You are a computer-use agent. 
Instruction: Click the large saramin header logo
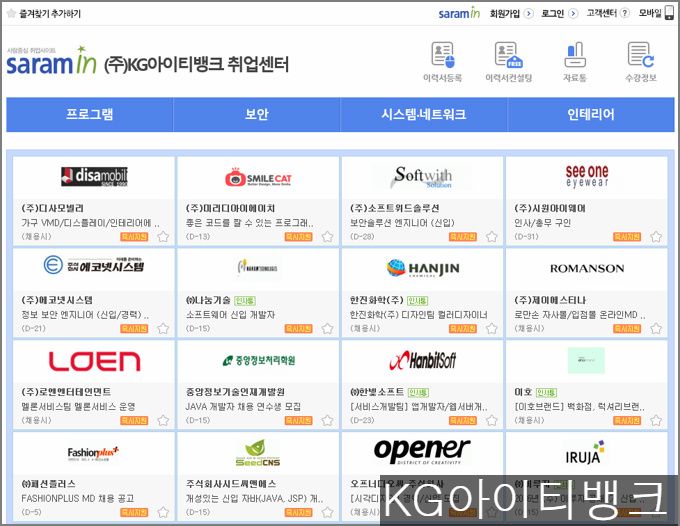(x=51, y=60)
